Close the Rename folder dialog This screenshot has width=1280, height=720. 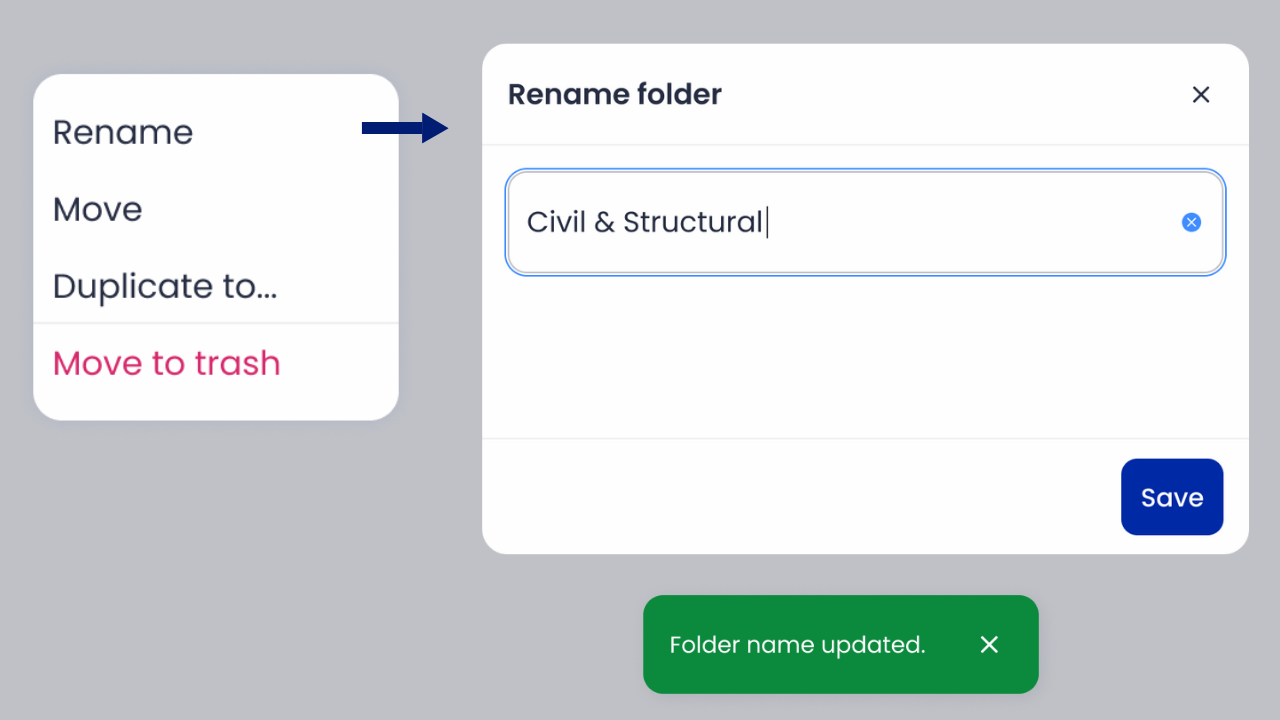[x=1201, y=95]
